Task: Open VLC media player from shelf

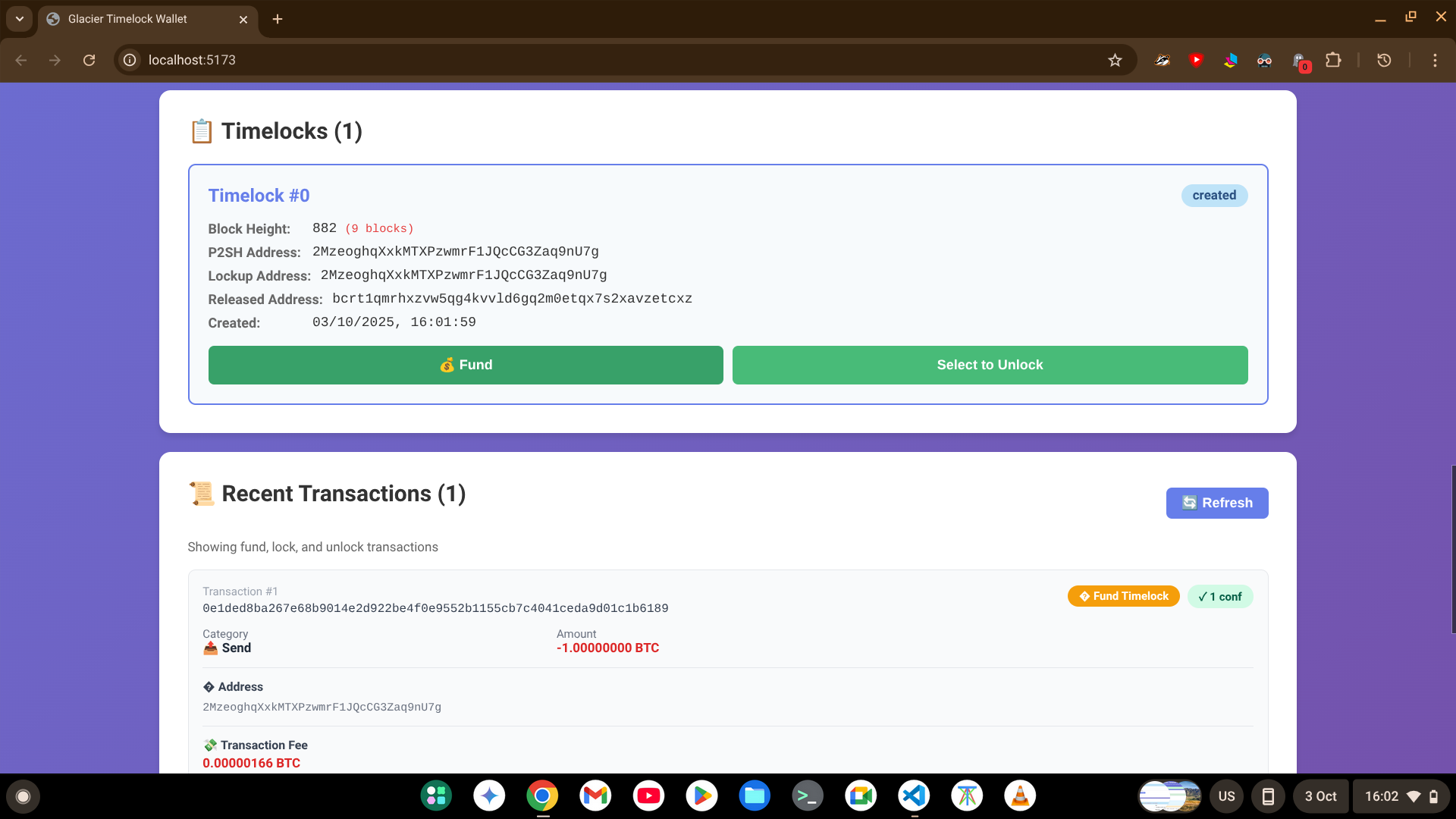Action: point(1020,795)
